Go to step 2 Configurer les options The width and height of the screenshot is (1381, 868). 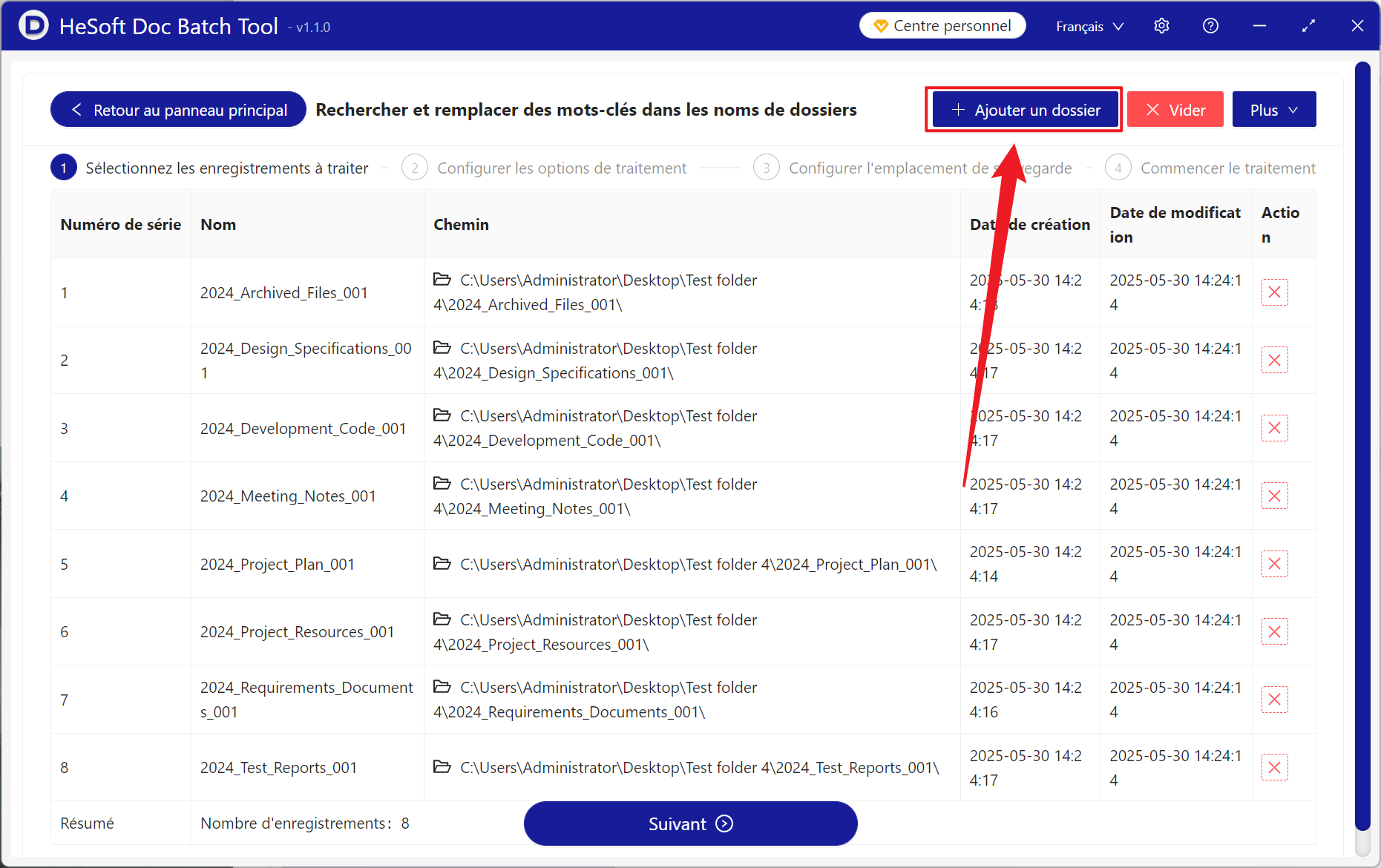point(544,168)
